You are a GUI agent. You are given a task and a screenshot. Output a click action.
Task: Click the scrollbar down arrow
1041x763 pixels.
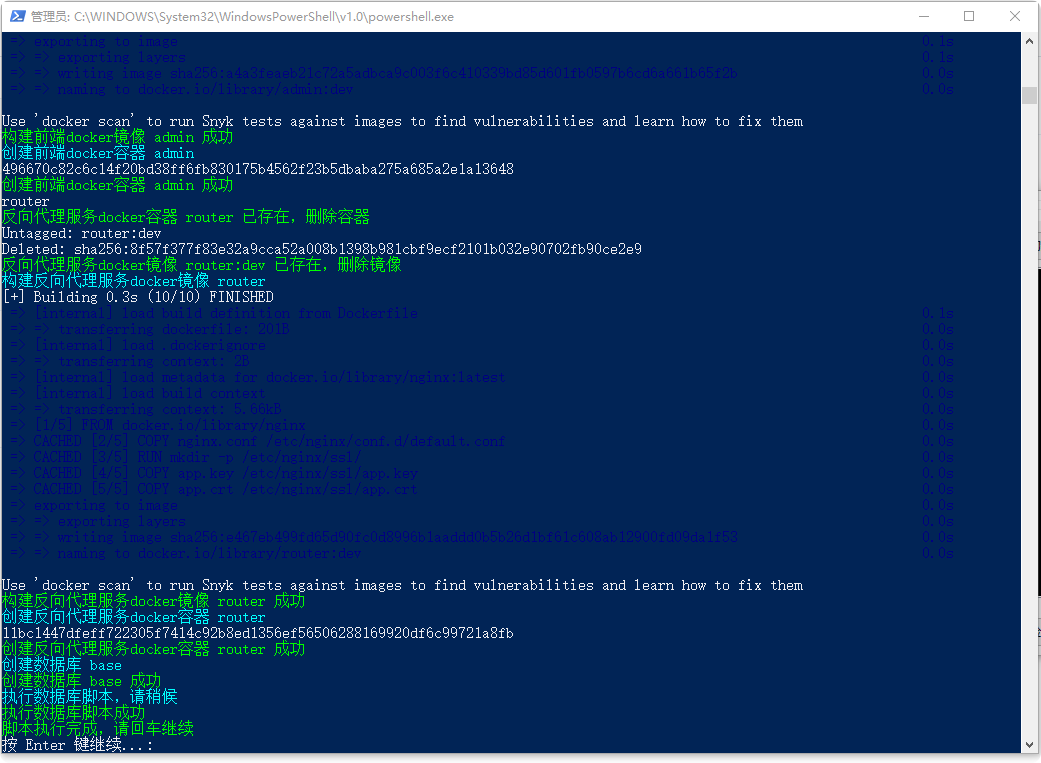tap(1029, 744)
